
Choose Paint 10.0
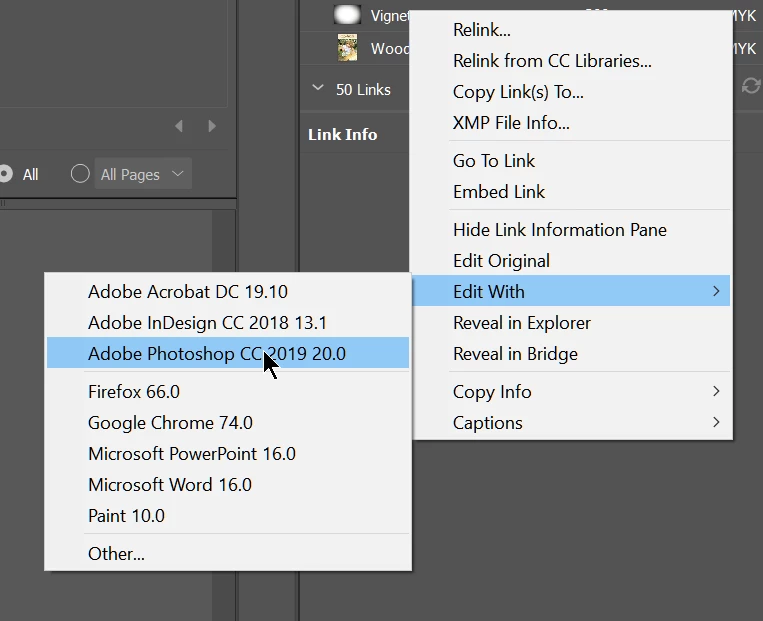click(228, 516)
